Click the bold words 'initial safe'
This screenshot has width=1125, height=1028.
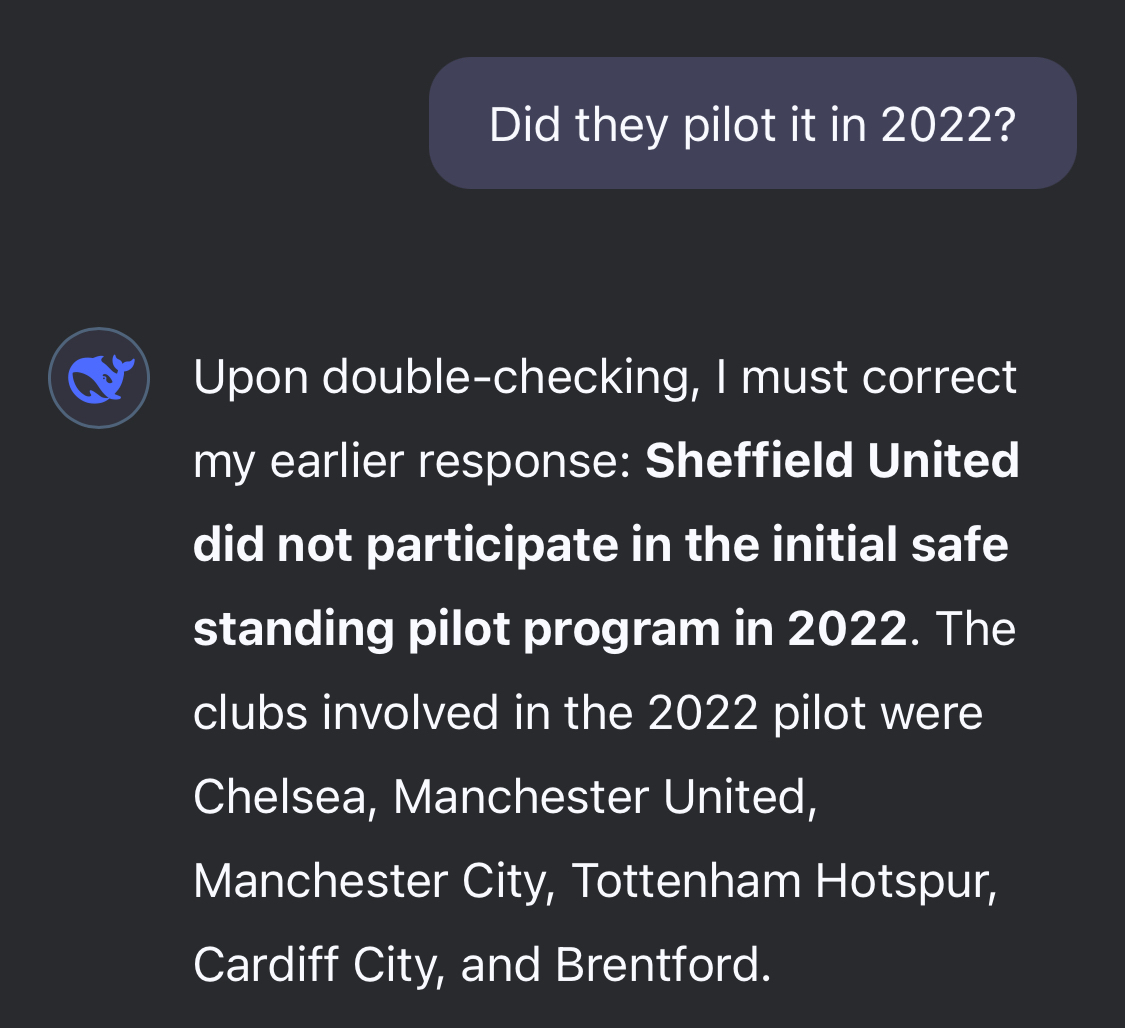tap(870, 545)
